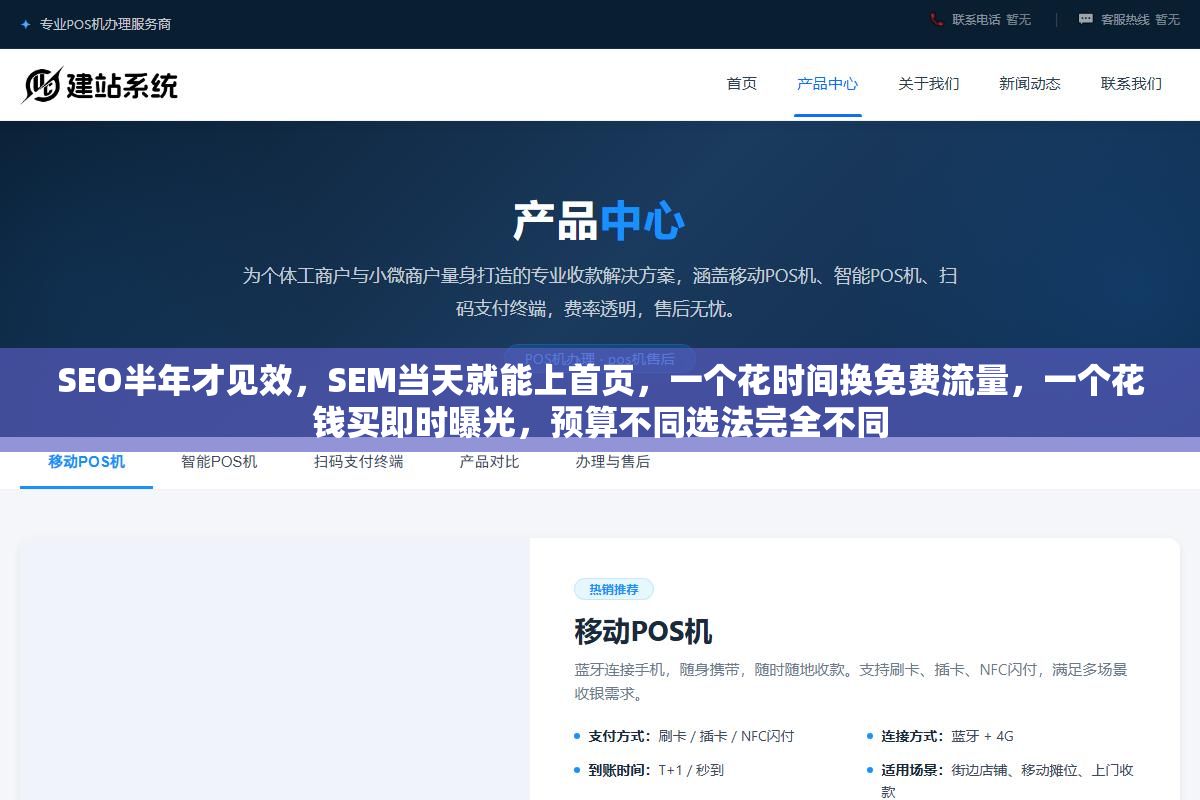
Task: Click the 客服热线 暂无 text
Action: [x=1140, y=19]
